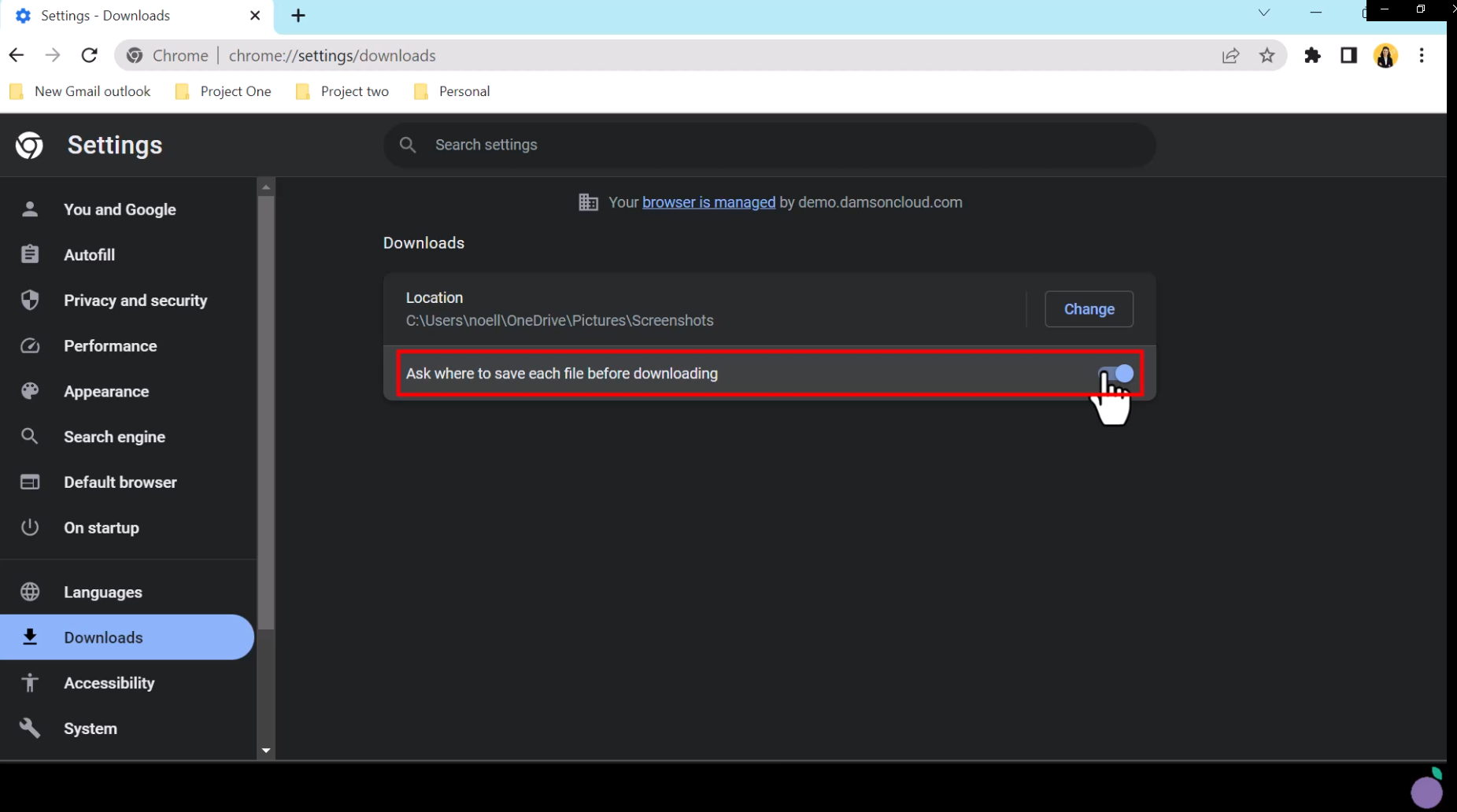Click the You and Google person icon
1457x812 pixels.
[x=30, y=209]
